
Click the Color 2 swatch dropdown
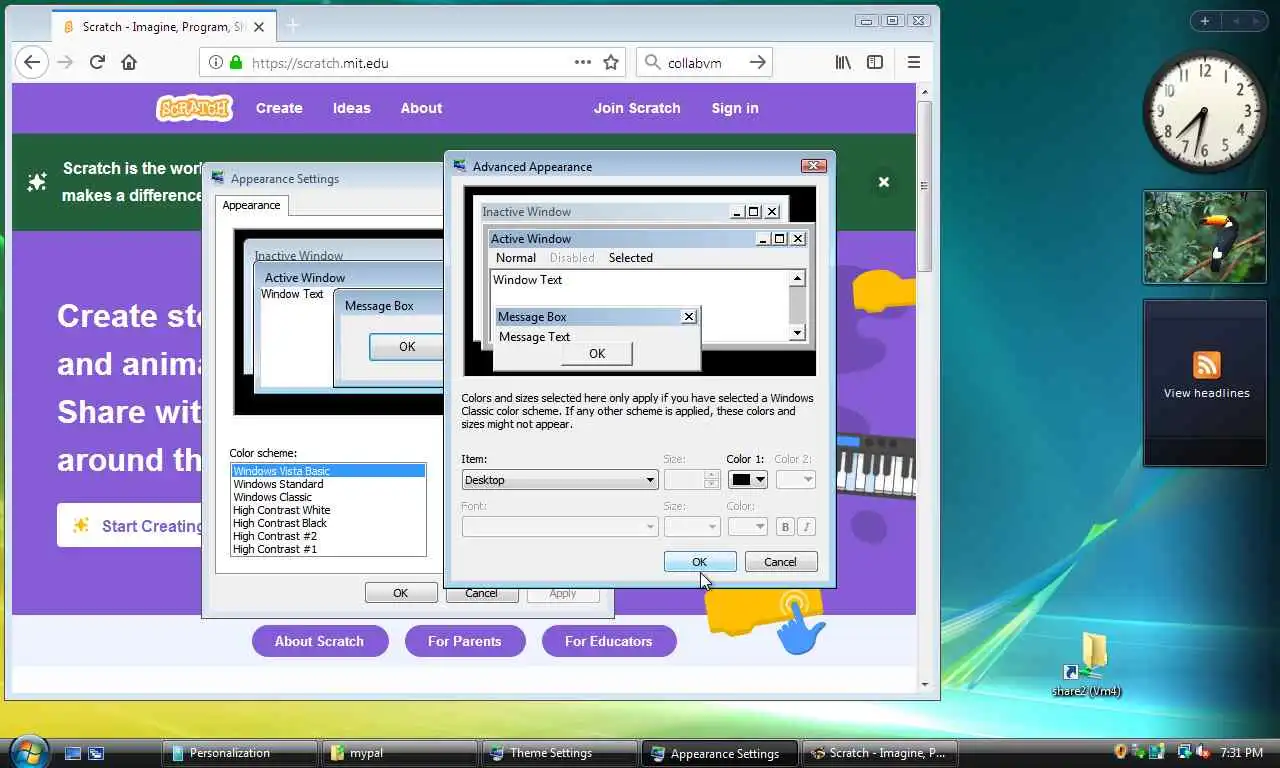point(796,480)
